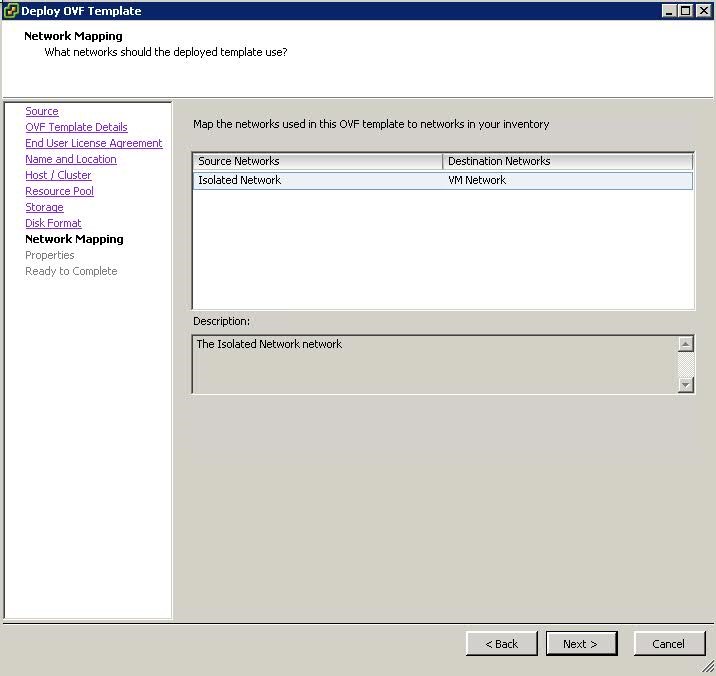Minimize the Deploy OVF Template window
This screenshot has width=716, height=676.
point(669,11)
